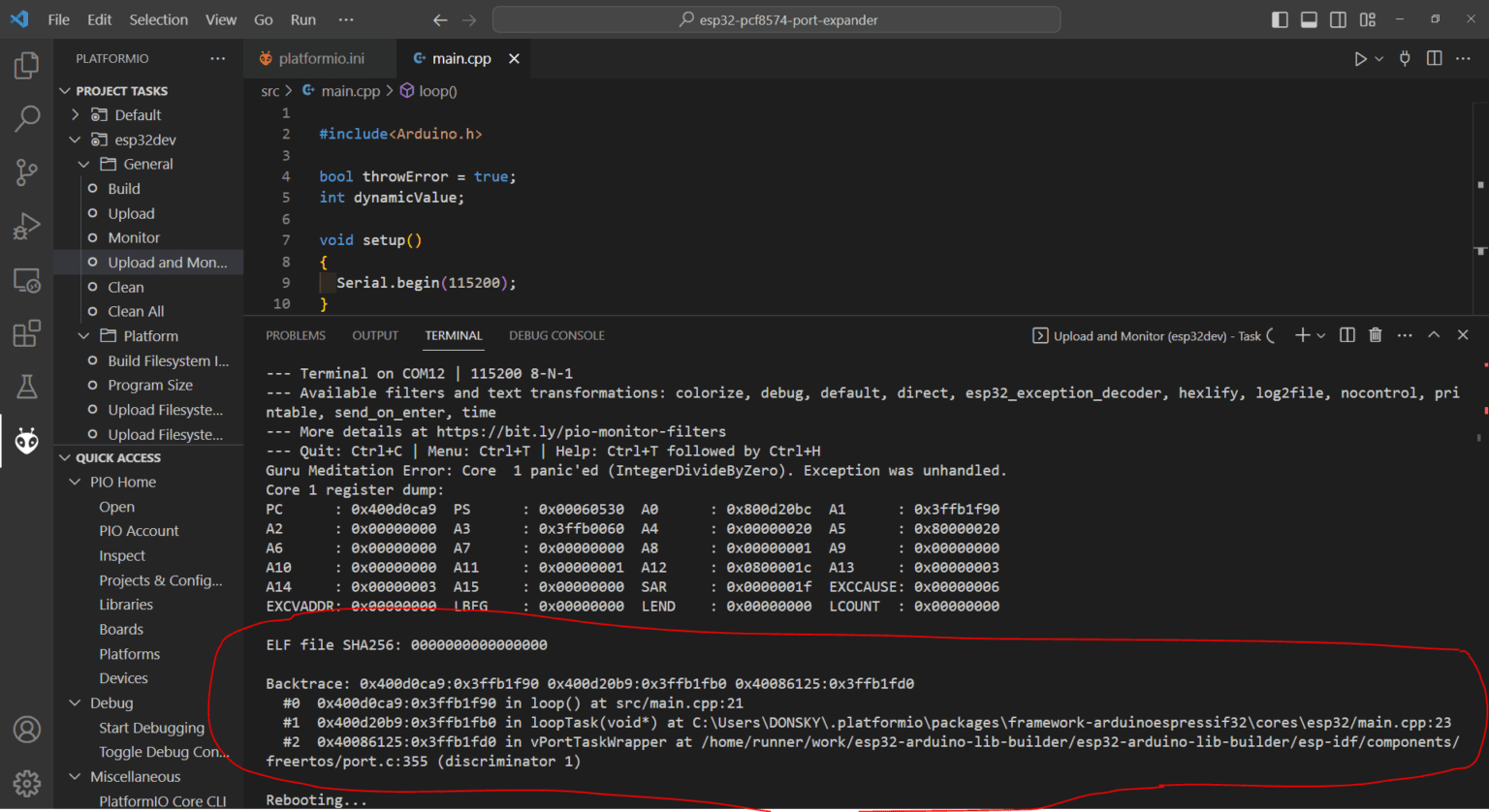Screen dimensions: 1489x812
Task: Open the Selection menu
Action: click(158, 19)
